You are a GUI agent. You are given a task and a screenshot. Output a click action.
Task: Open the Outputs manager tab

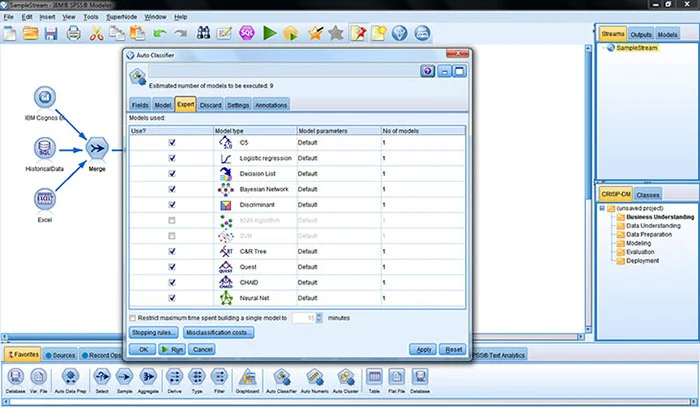coord(641,34)
